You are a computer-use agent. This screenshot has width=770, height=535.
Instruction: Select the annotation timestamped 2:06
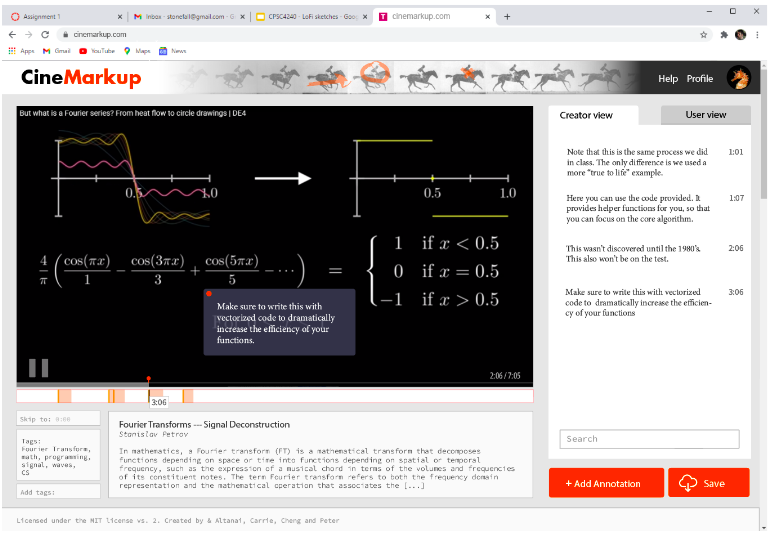click(x=654, y=253)
